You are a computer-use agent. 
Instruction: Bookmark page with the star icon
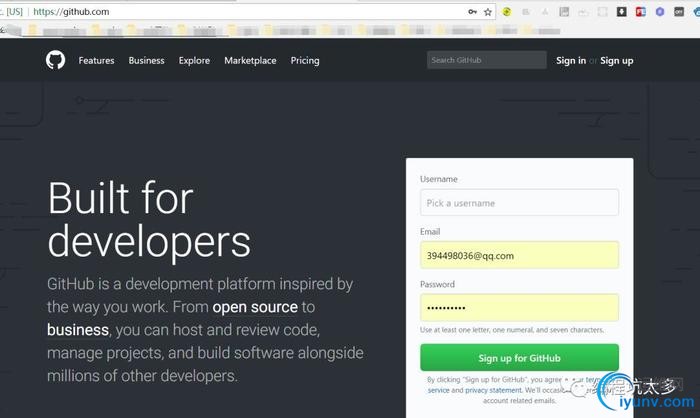click(488, 12)
